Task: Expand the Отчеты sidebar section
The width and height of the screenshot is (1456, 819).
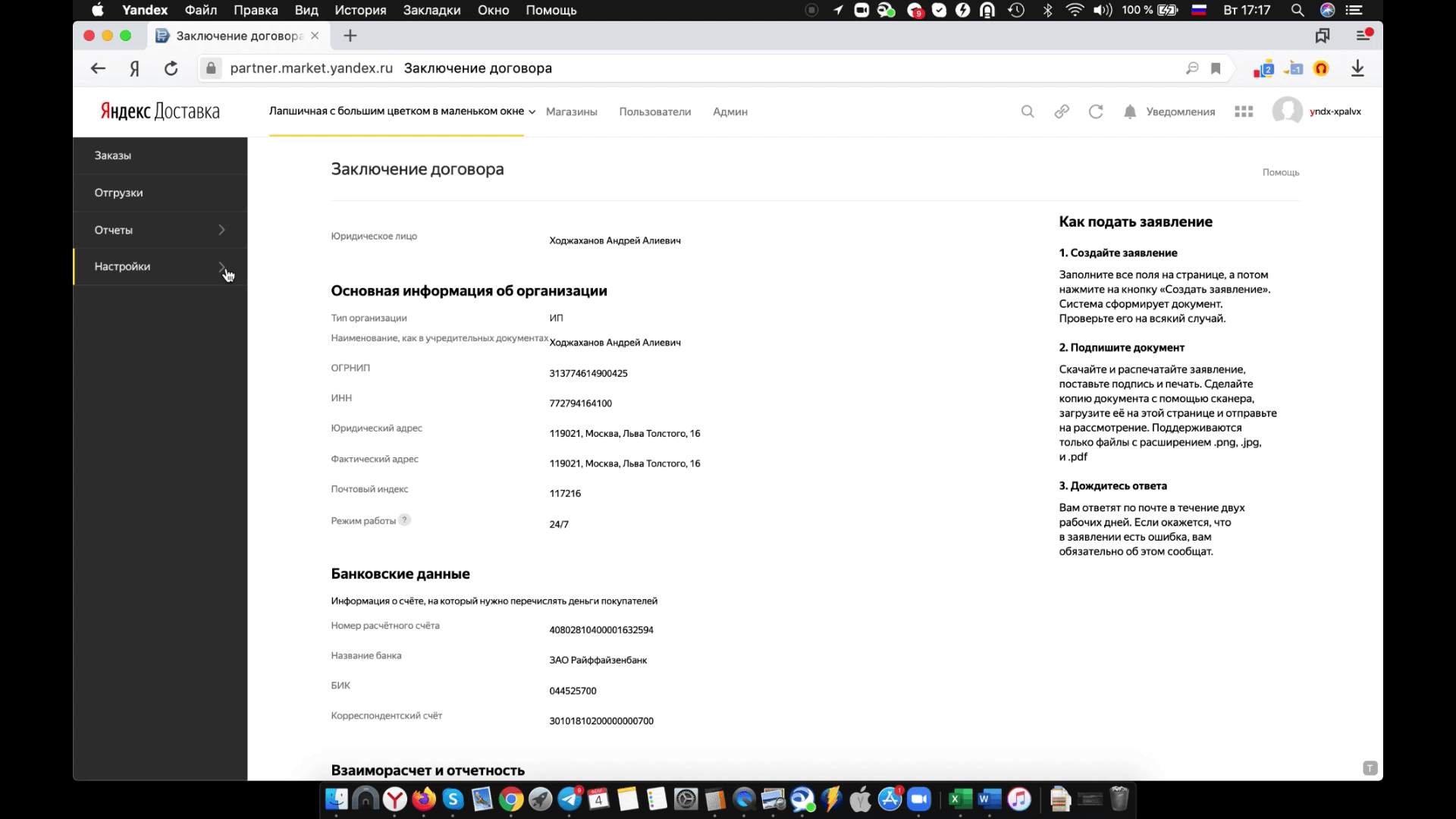Action: (x=160, y=230)
